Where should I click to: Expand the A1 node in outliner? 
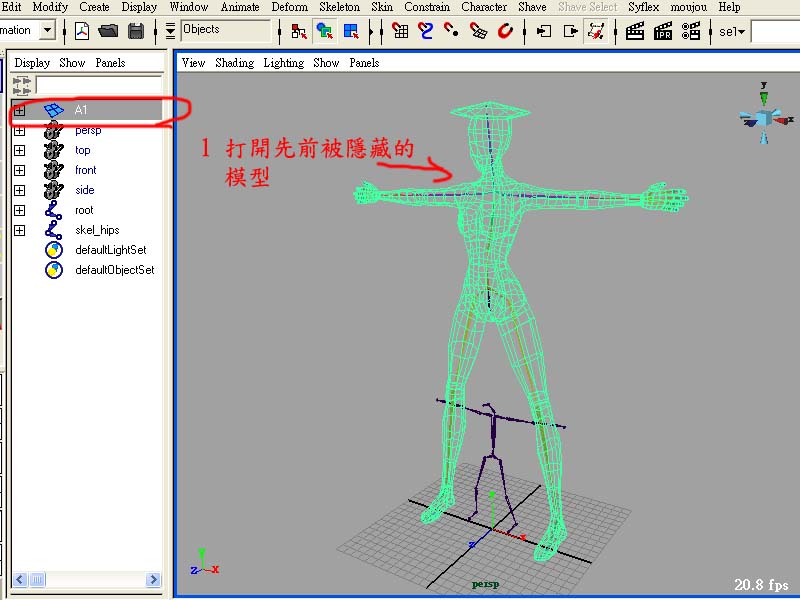point(19,110)
